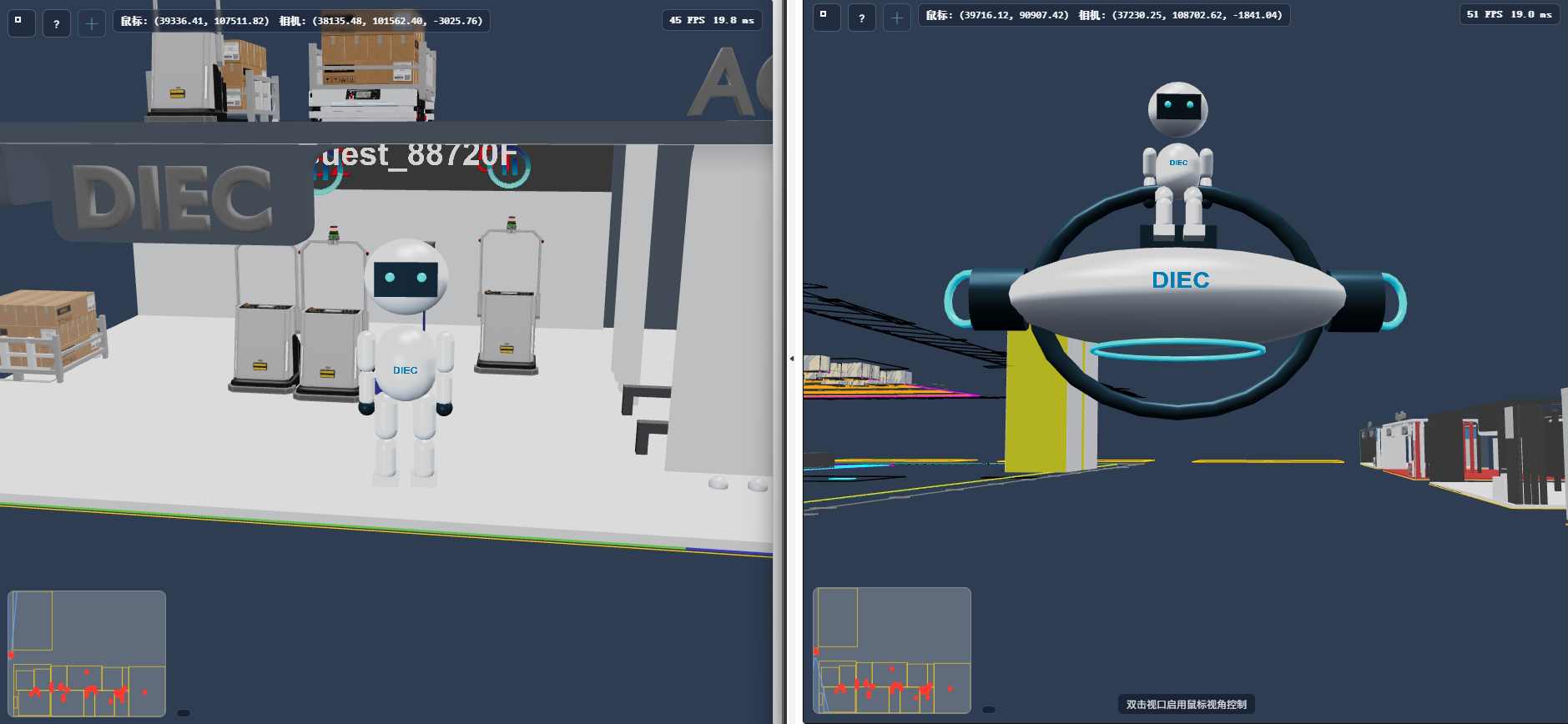Select the standing DIEC robot in the left viewport
The width and height of the screenshot is (1568, 724).
pos(406,362)
